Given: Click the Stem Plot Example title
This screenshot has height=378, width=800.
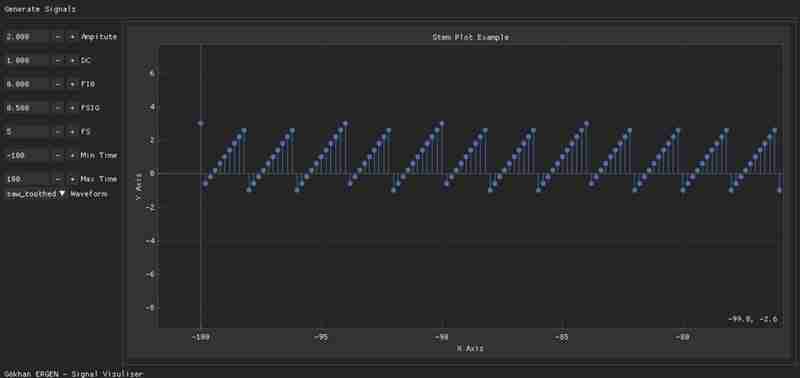Looking at the screenshot, I should 470,37.
